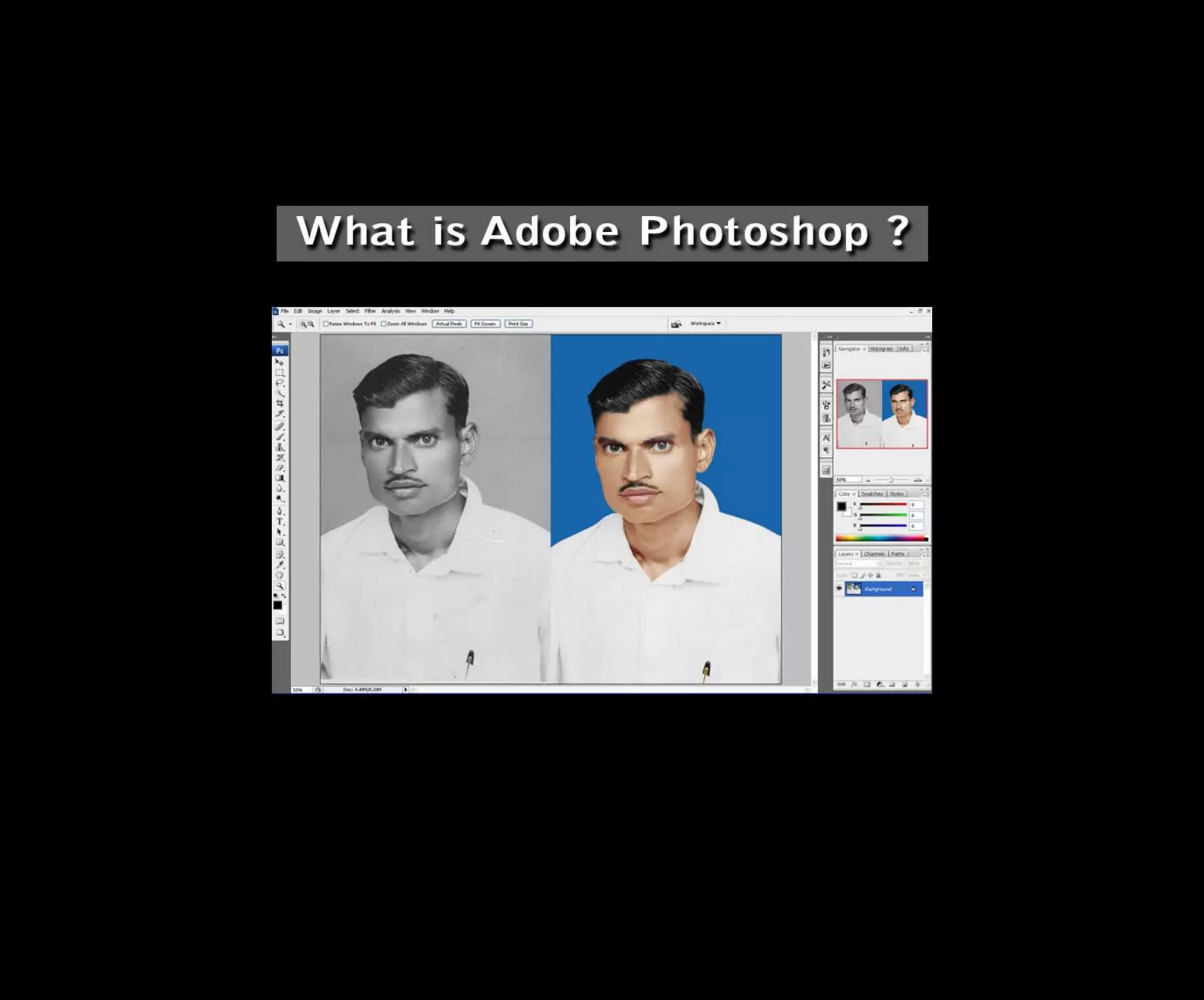This screenshot has height=1000, width=1204.
Task: Toggle Quick Mask mode button
Action: (280, 621)
